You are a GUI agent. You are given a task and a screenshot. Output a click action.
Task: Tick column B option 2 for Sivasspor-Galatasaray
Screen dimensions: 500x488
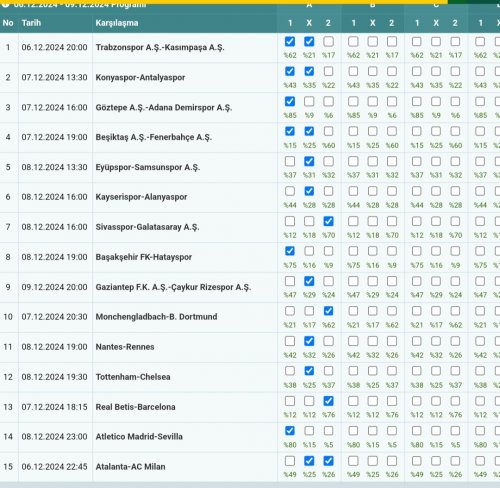point(392,221)
